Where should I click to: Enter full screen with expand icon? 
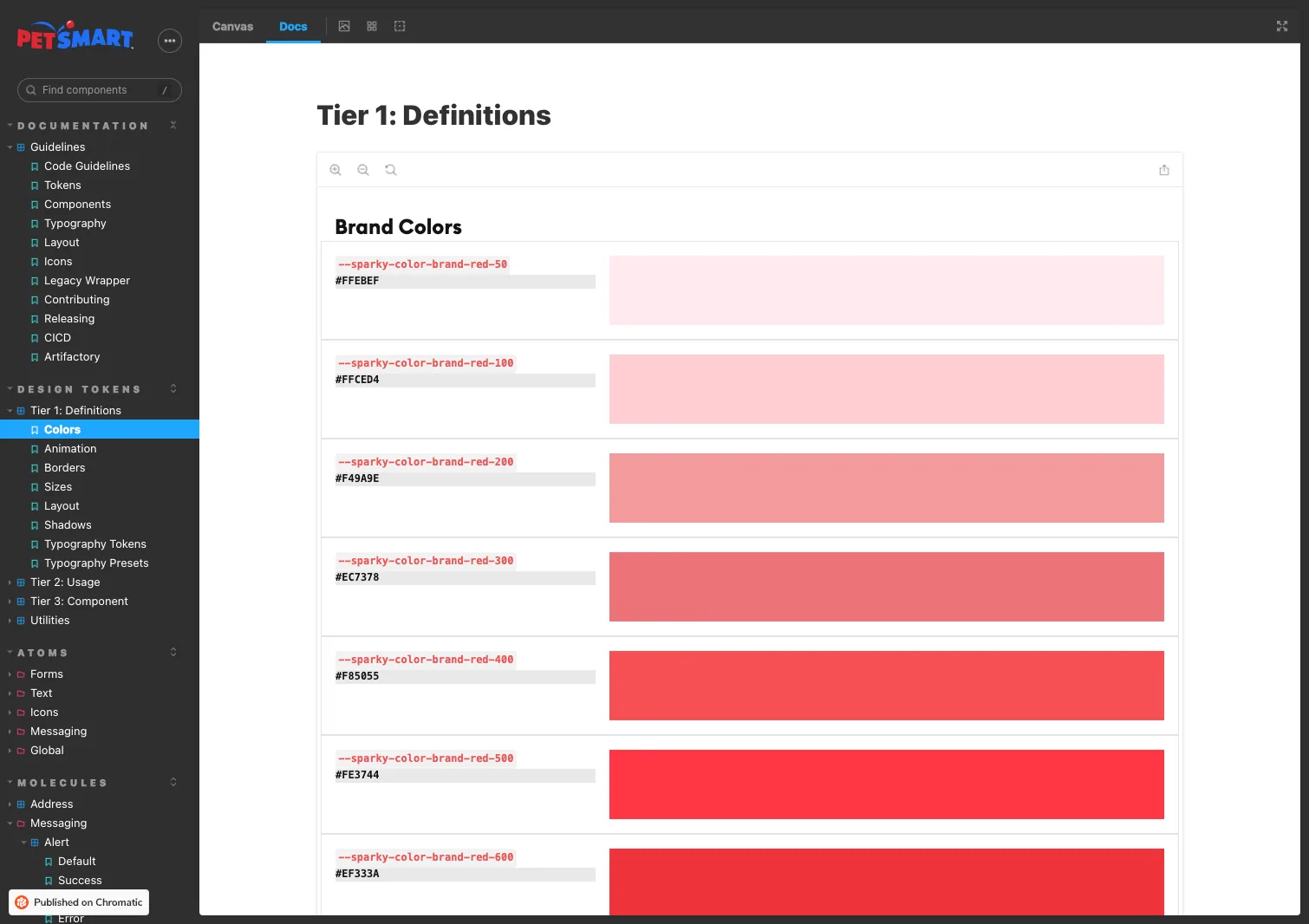(1282, 26)
